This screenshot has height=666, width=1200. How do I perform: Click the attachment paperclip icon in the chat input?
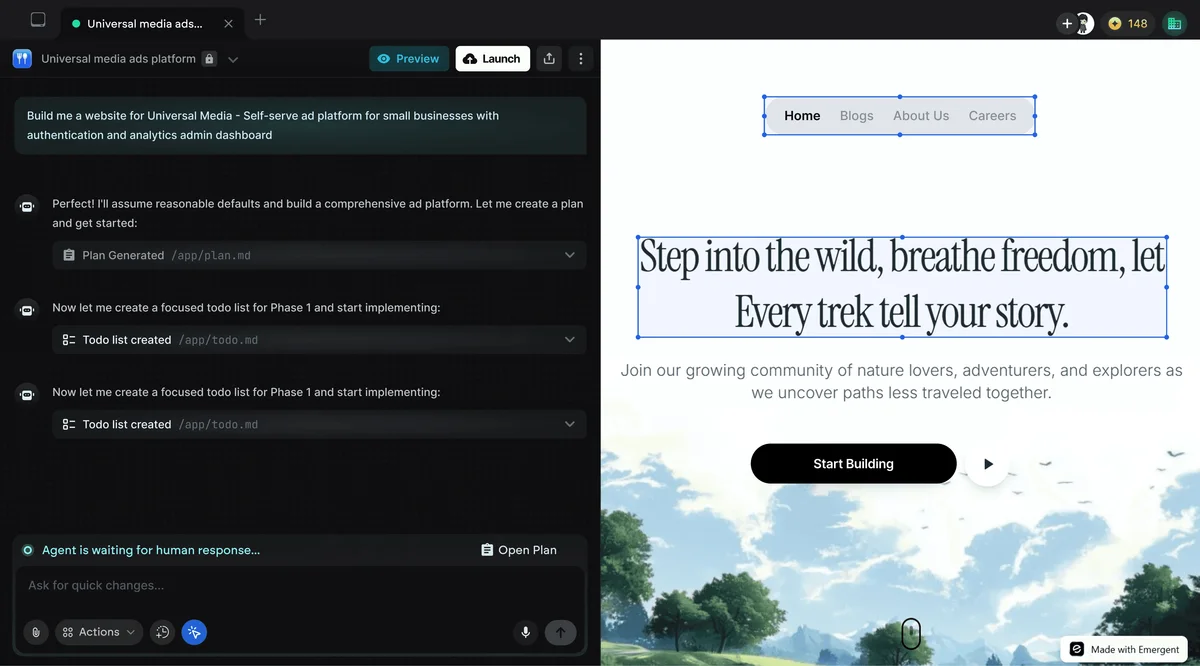[x=35, y=632]
